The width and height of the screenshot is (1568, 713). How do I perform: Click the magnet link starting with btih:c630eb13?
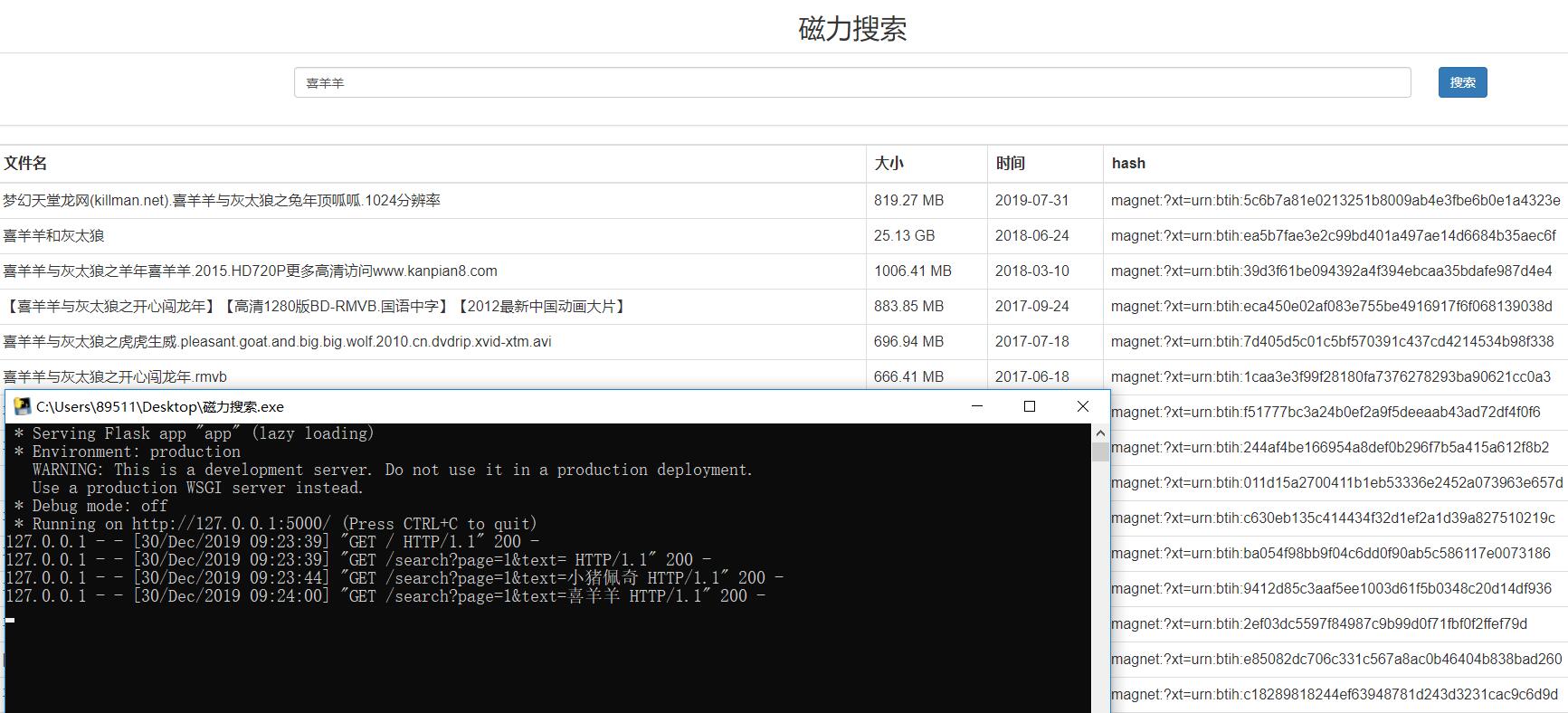[x=1333, y=518]
